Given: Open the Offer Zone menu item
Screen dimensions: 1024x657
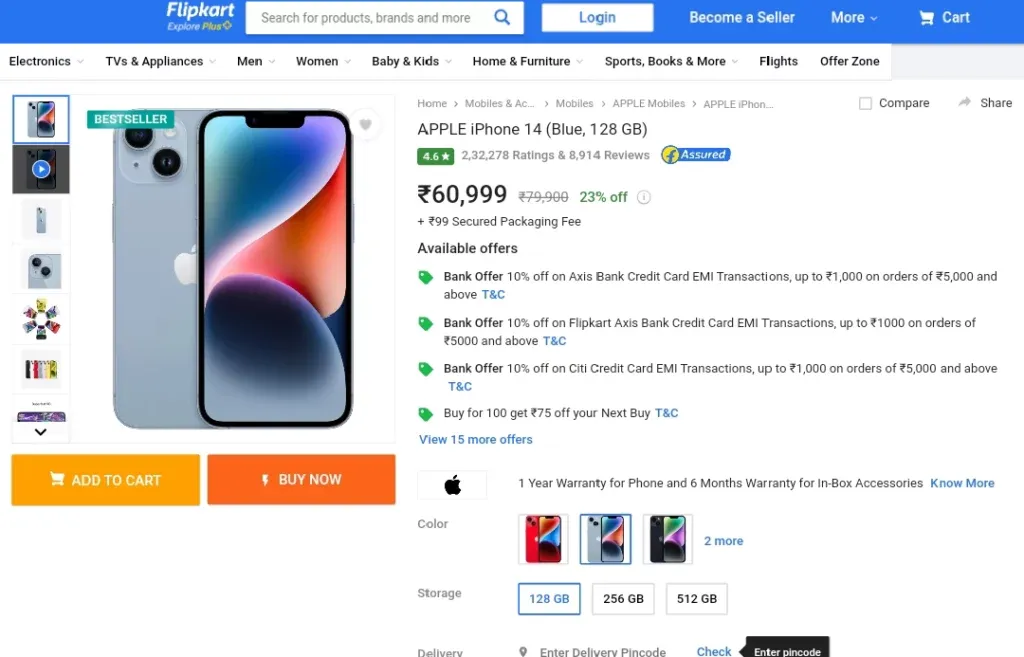Looking at the screenshot, I should pyautogui.click(x=850, y=61).
